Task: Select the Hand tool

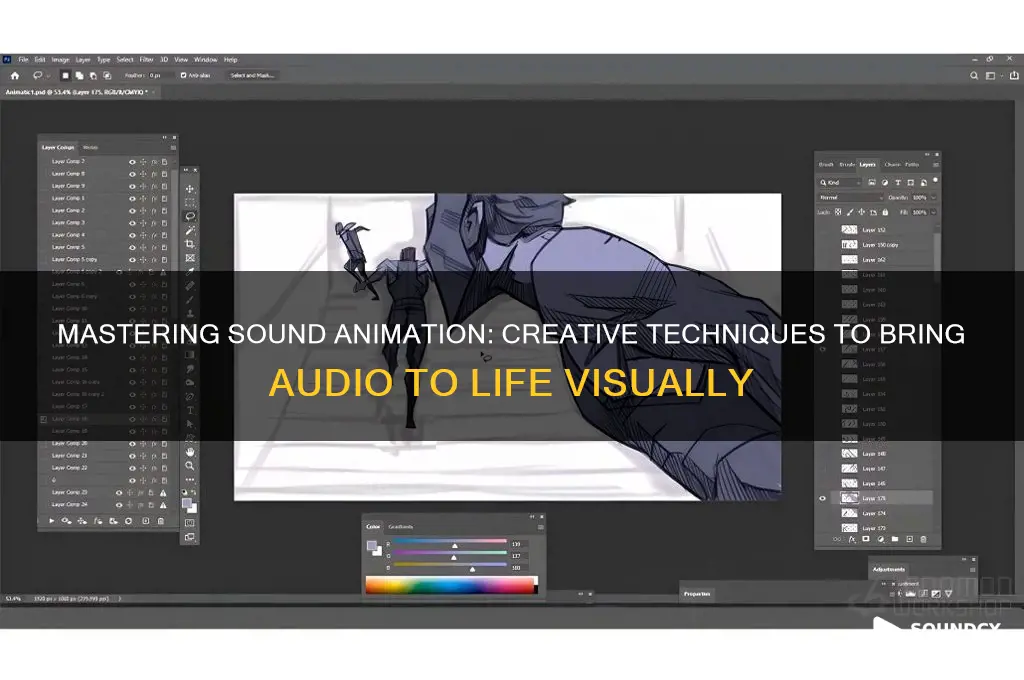Action: tap(189, 452)
